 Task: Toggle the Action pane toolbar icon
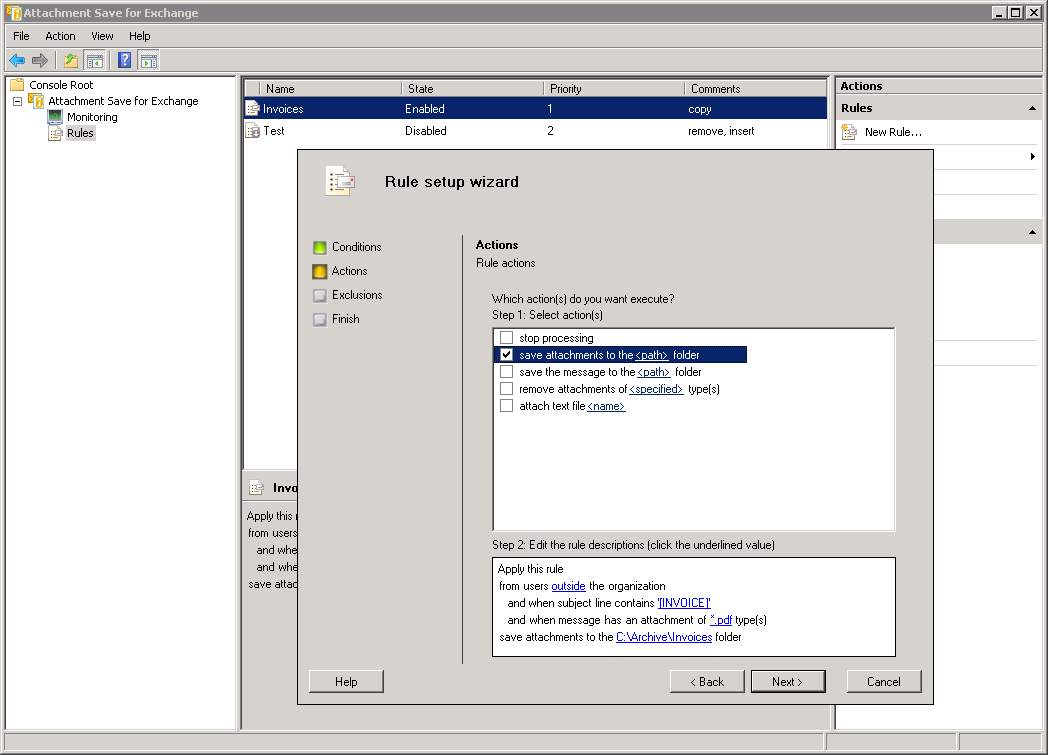point(148,61)
